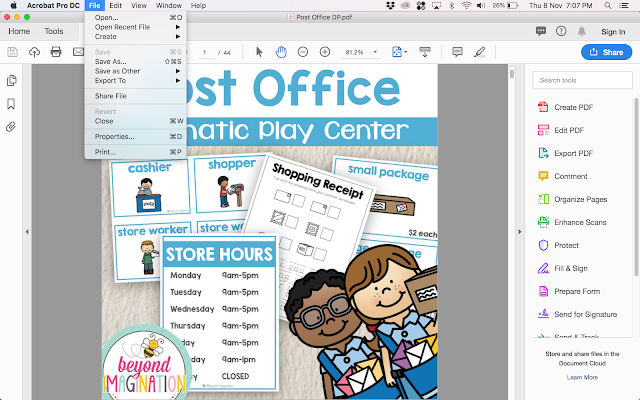This screenshot has height=400, width=640.
Task: Open the Send for Signature tool
Action: (585, 314)
